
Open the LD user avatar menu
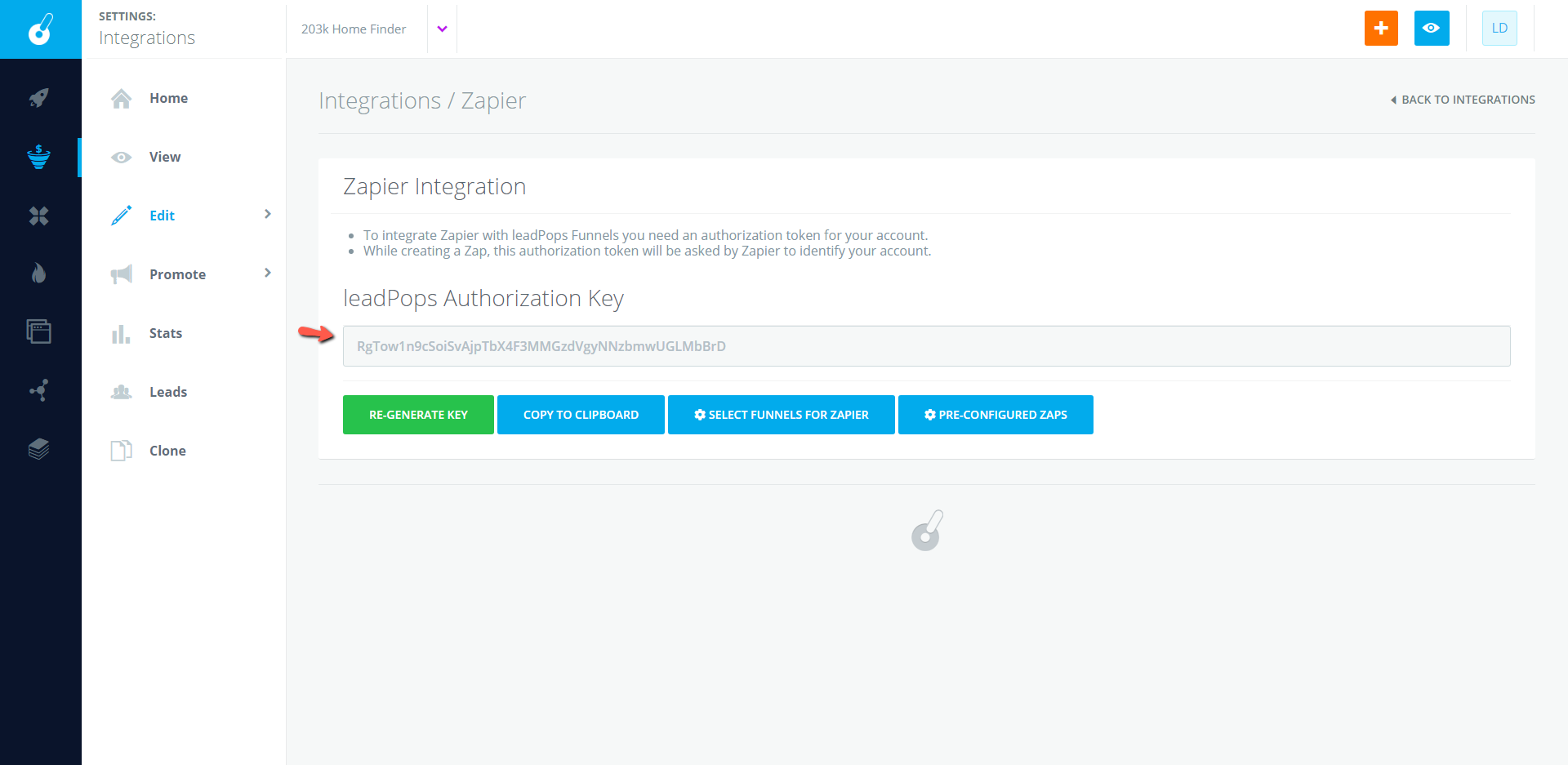tap(1499, 29)
